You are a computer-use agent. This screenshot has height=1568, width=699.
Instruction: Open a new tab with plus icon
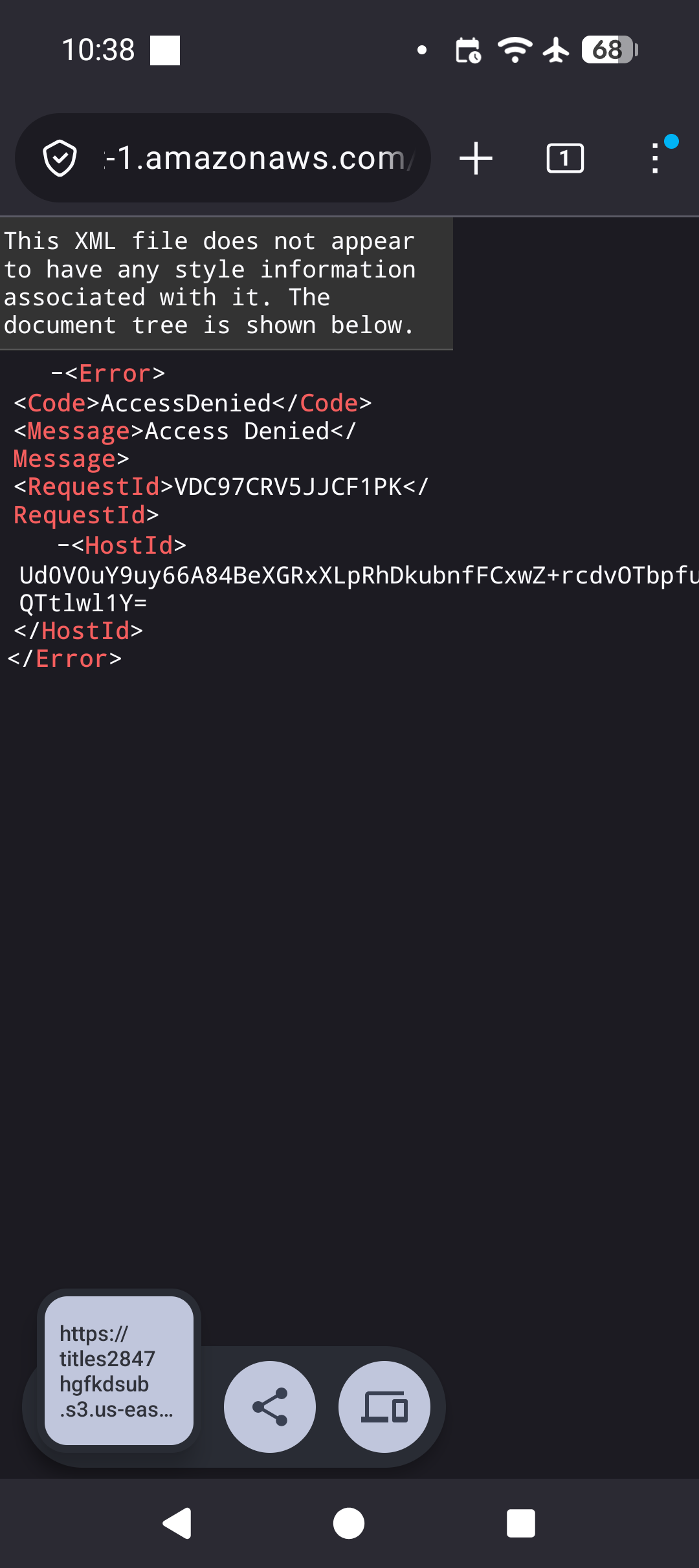click(x=476, y=158)
